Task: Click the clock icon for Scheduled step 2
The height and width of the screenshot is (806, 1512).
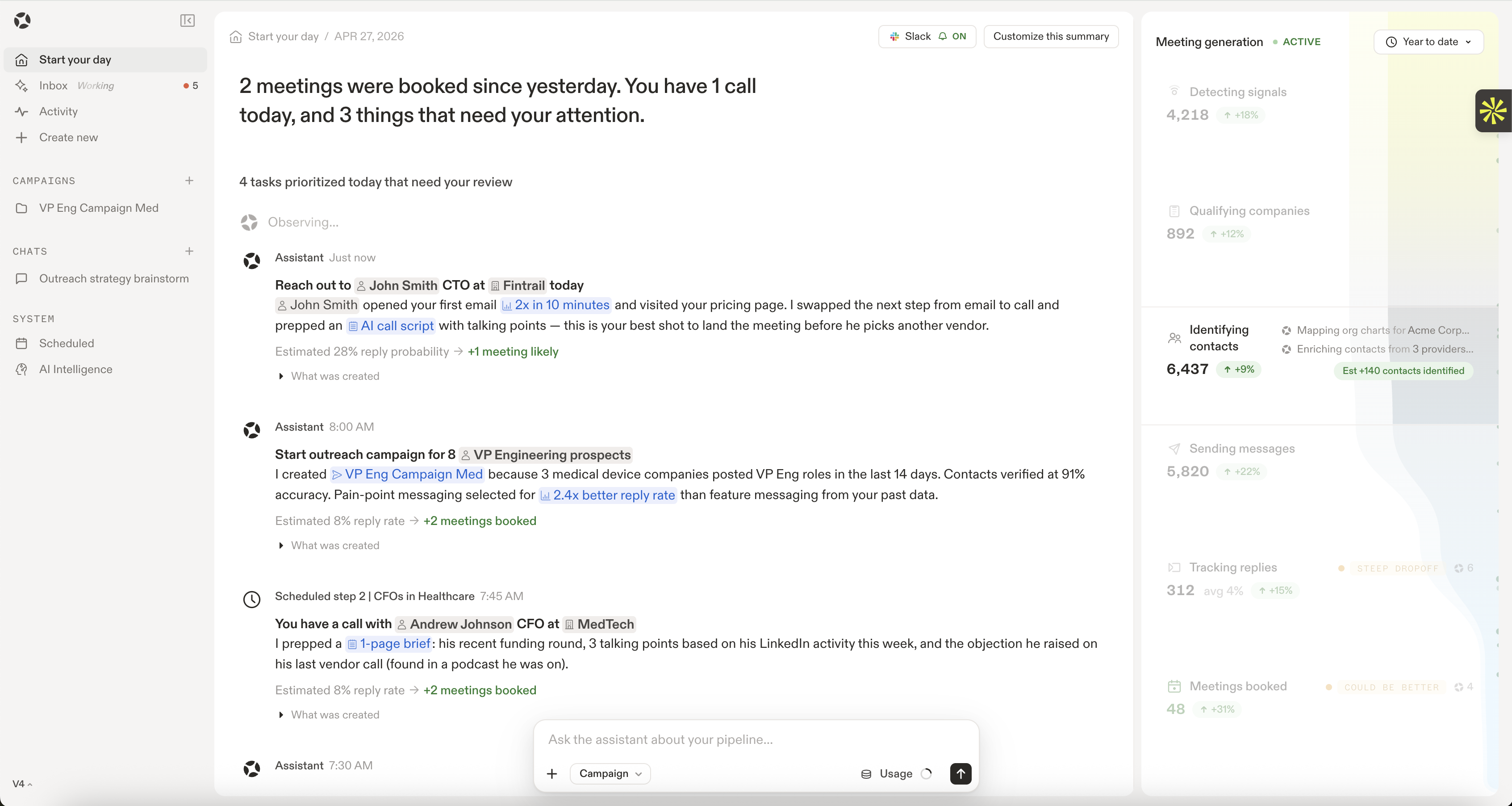Action: [x=252, y=599]
